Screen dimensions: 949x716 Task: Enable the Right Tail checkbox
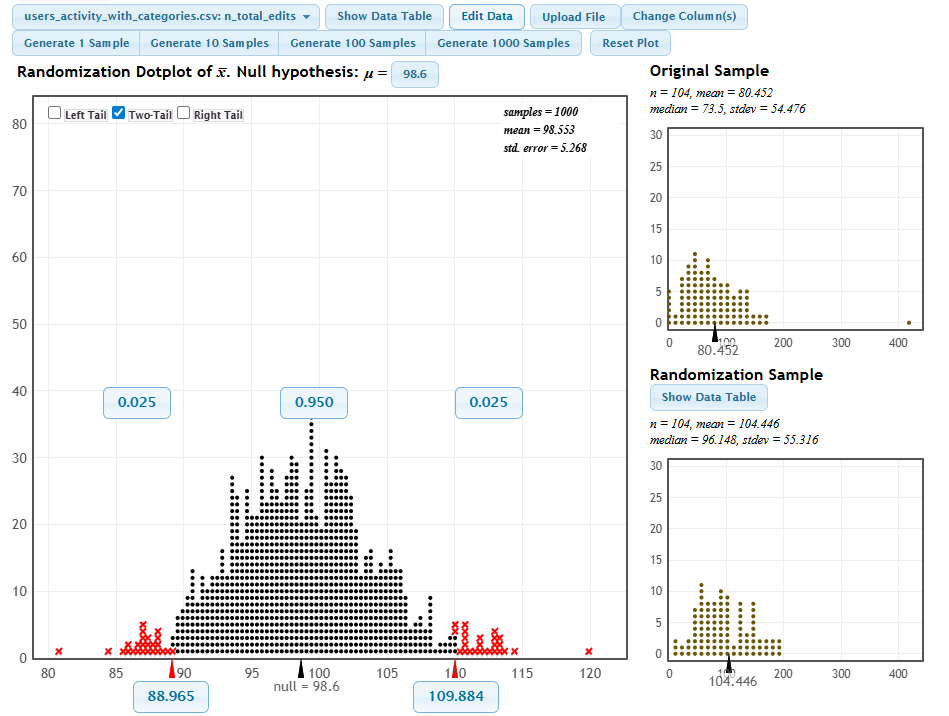pyautogui.click(x=184, y=114)
